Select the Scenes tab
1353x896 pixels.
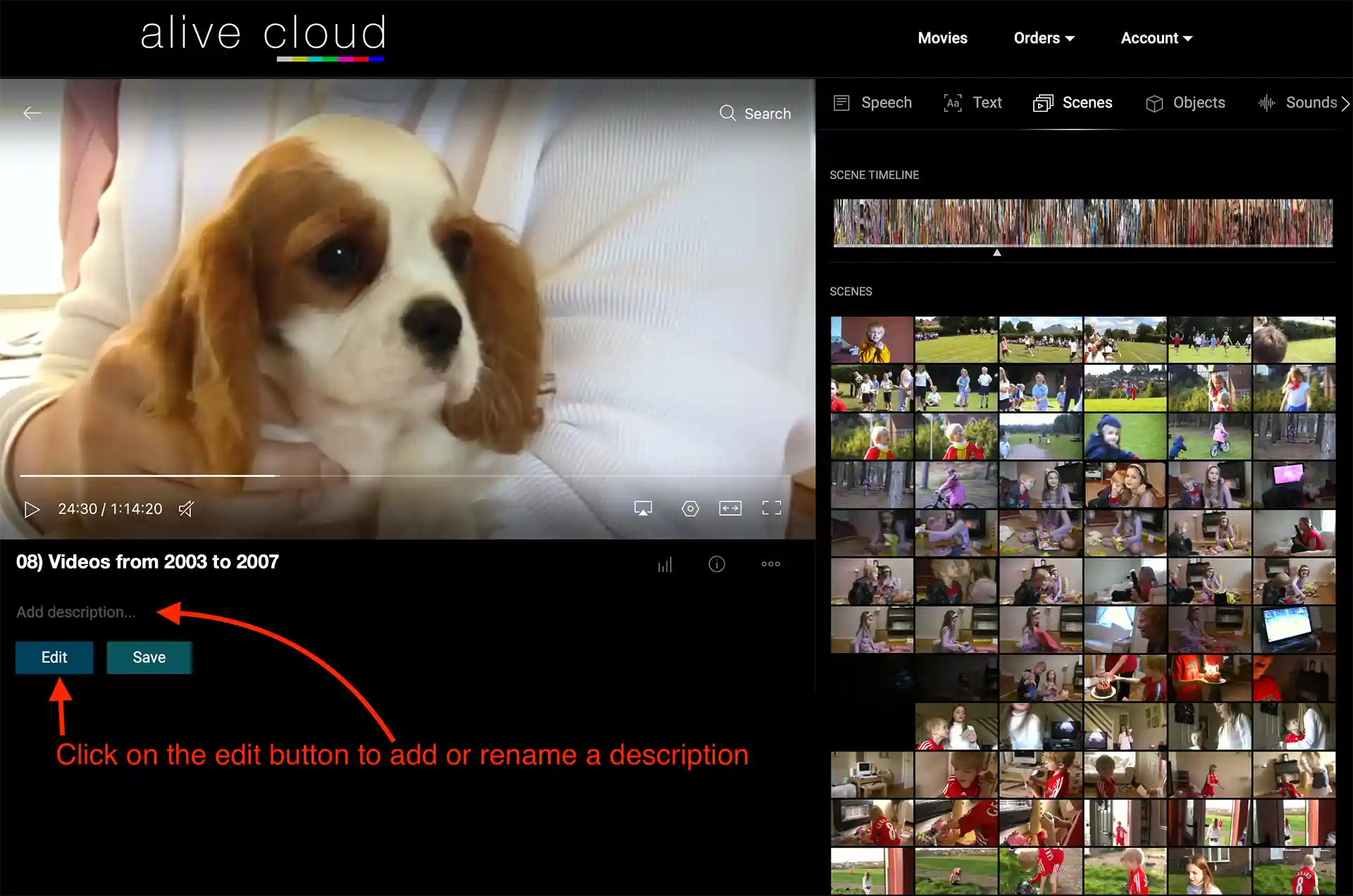point(1073,103)
